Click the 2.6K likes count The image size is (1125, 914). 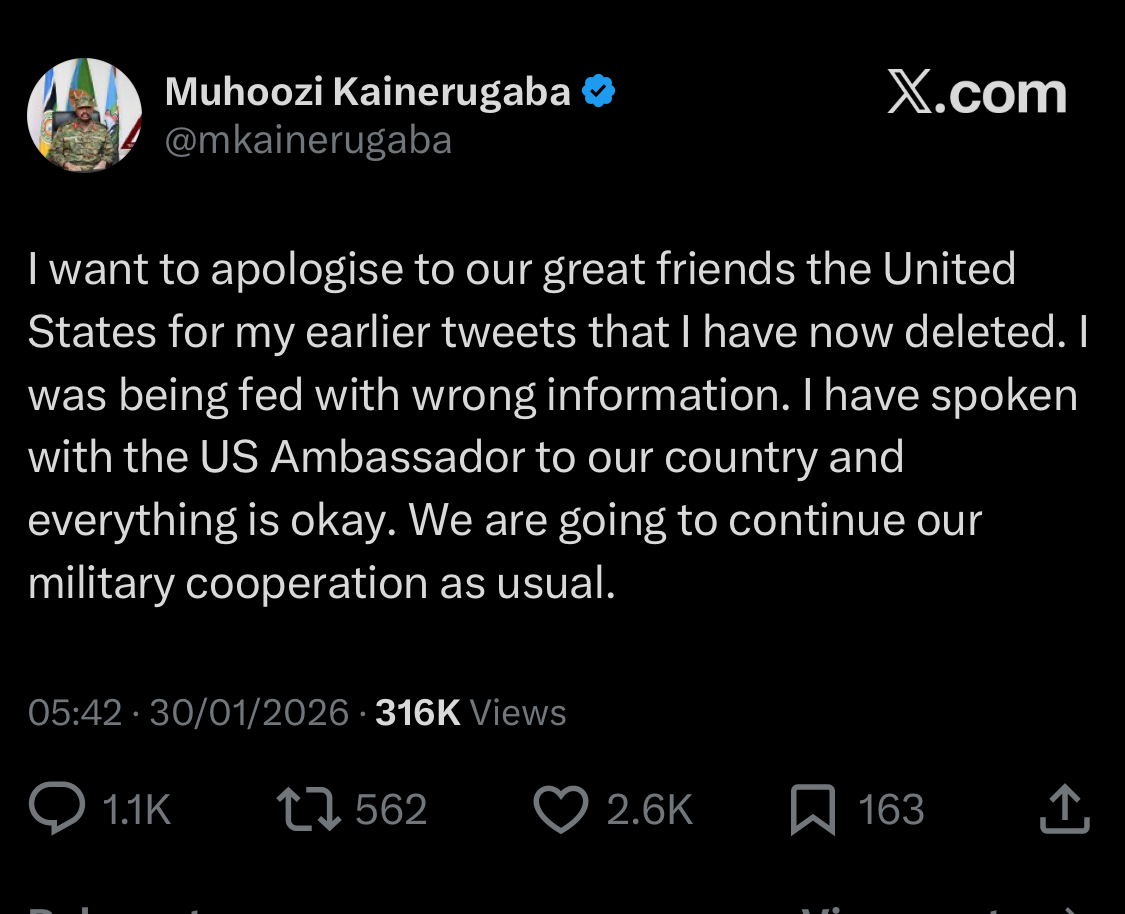click(x=649, y=809)
